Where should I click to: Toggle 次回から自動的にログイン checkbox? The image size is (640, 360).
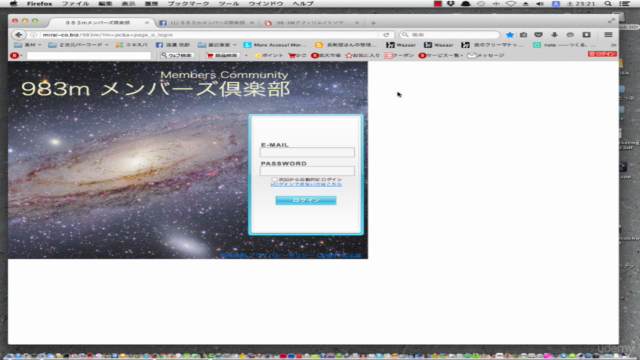coord(274,180)
